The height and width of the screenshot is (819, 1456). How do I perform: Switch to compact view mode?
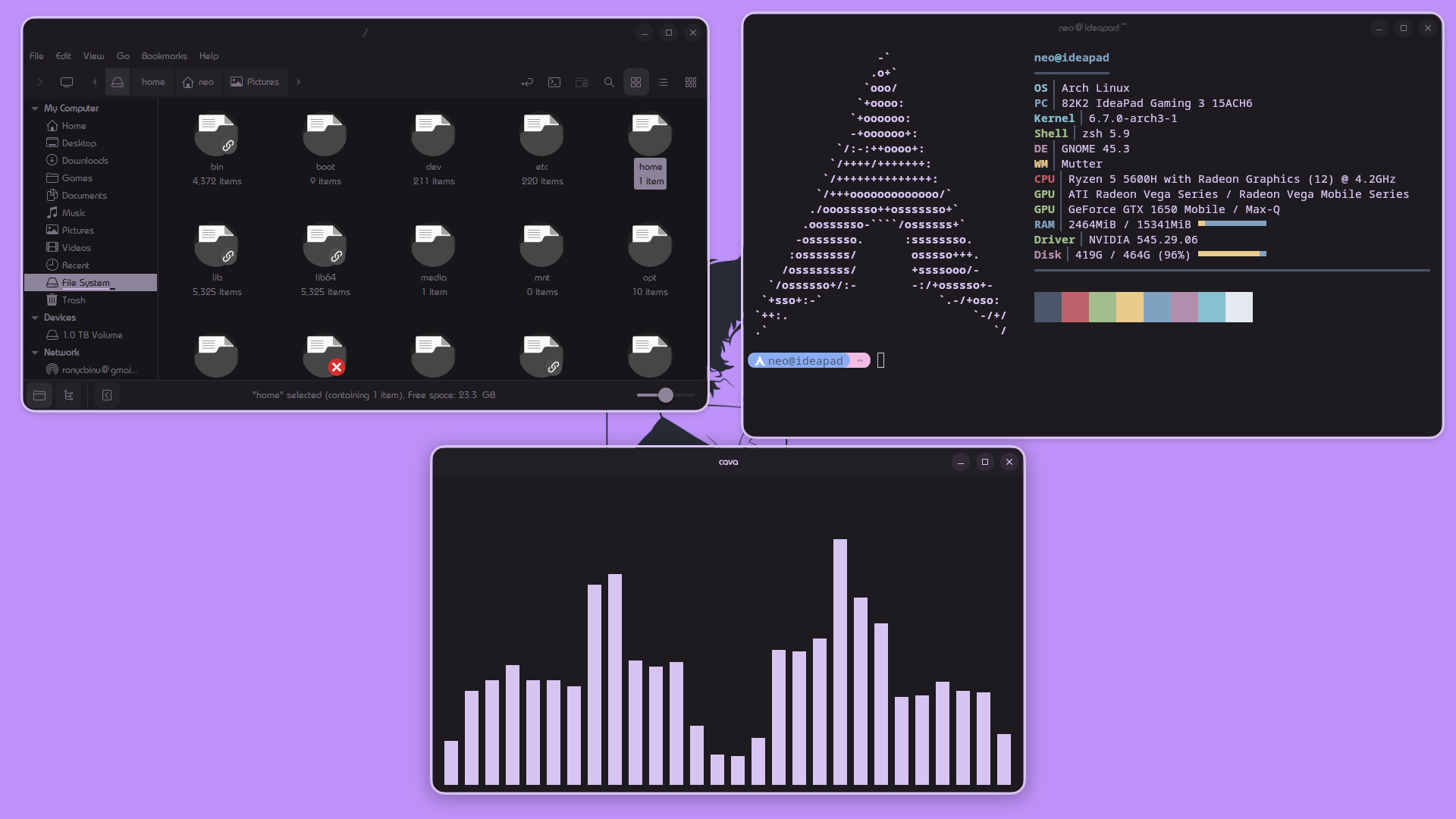pyautogui.click(x=691, y=82)
